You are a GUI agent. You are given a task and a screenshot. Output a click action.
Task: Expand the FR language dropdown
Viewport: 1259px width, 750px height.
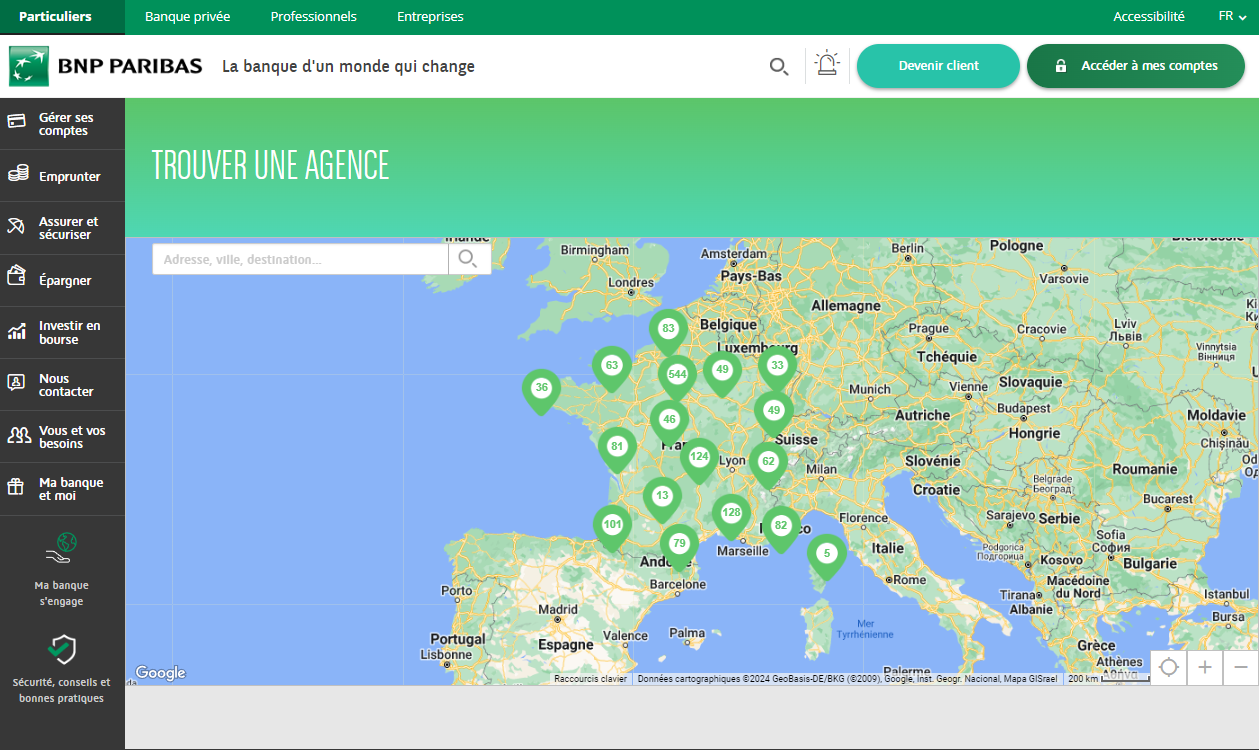click(1232, 17)
